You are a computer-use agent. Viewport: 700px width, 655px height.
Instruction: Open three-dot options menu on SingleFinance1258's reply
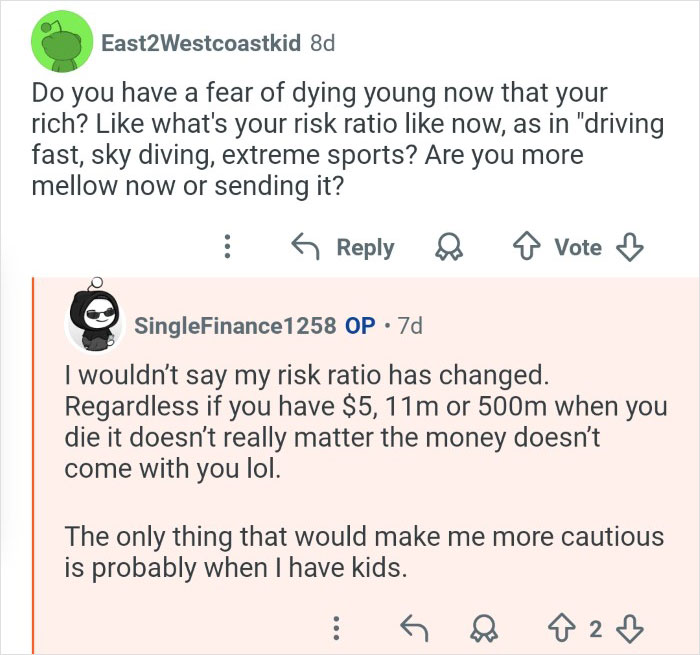pyautogui.click(x=337, y=628)
